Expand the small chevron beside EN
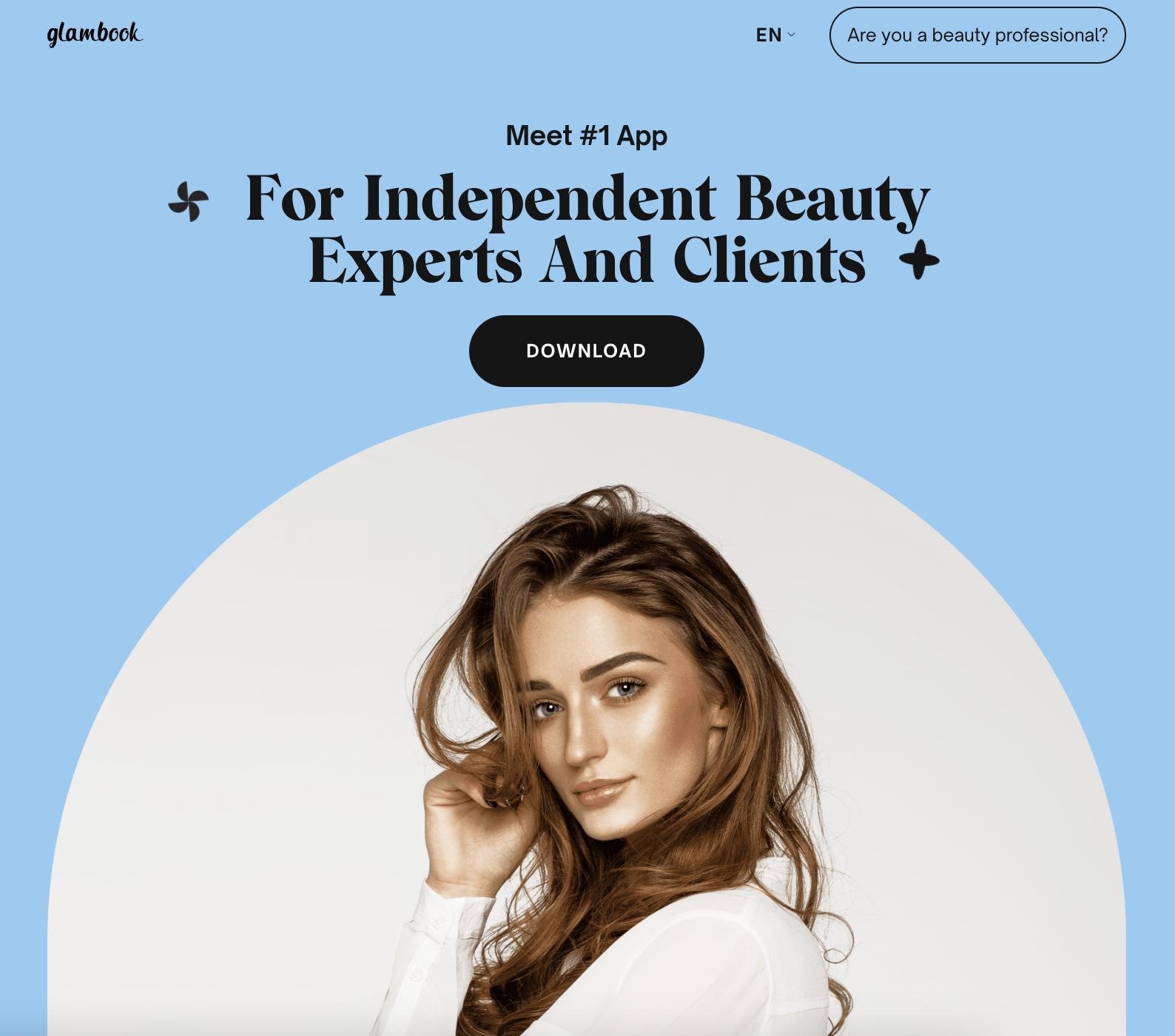Screen dimensions: 1175x1036 (792, 34)
